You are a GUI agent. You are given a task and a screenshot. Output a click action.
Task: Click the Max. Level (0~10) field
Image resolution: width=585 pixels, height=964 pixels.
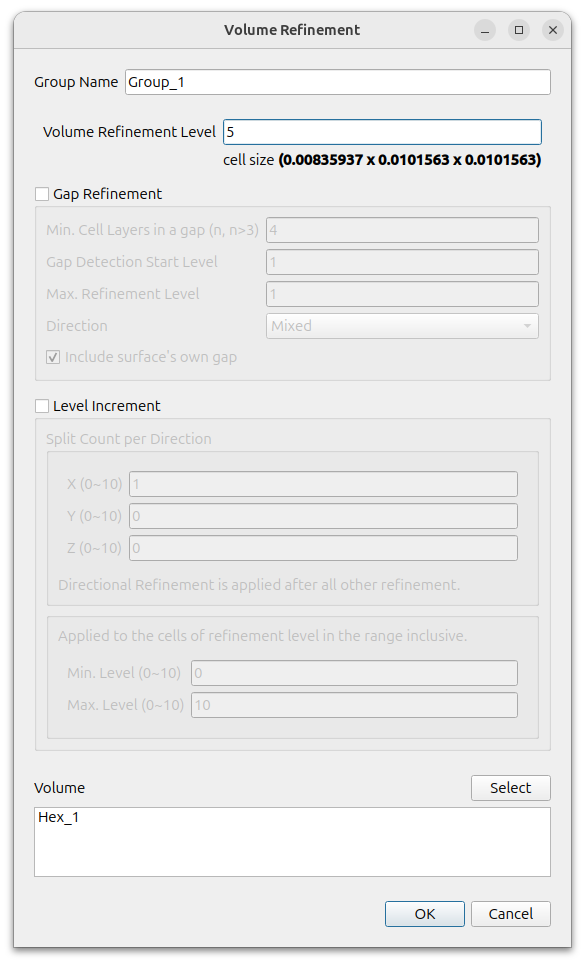[355, 705]
